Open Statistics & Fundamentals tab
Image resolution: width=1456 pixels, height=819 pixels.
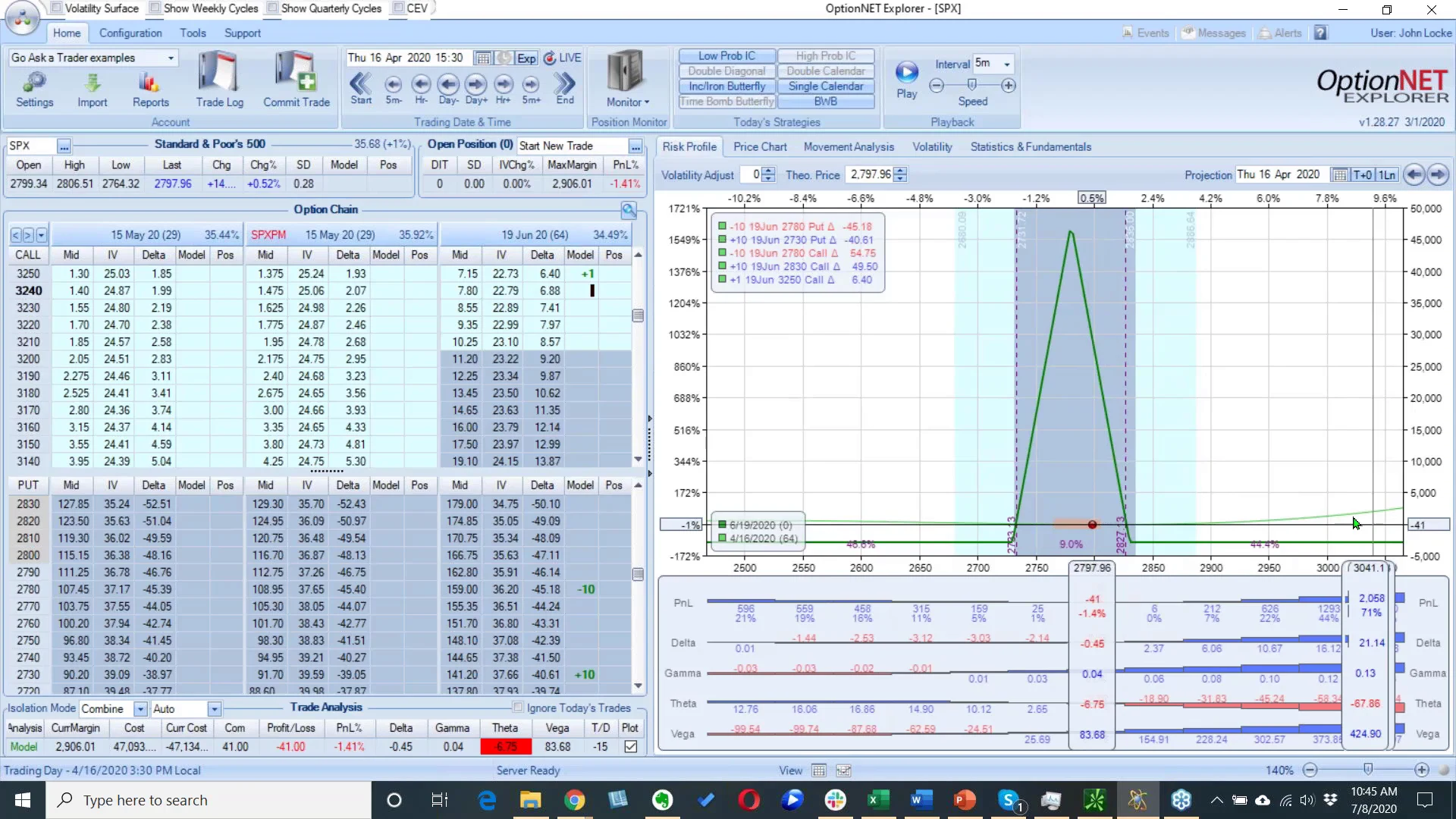pos(1031,147)
